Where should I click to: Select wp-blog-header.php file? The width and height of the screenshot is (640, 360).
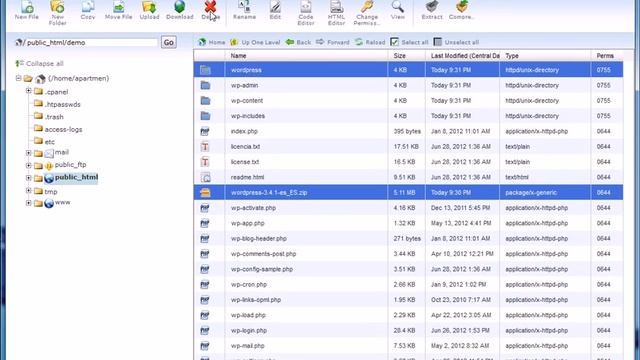pos(408,238)
